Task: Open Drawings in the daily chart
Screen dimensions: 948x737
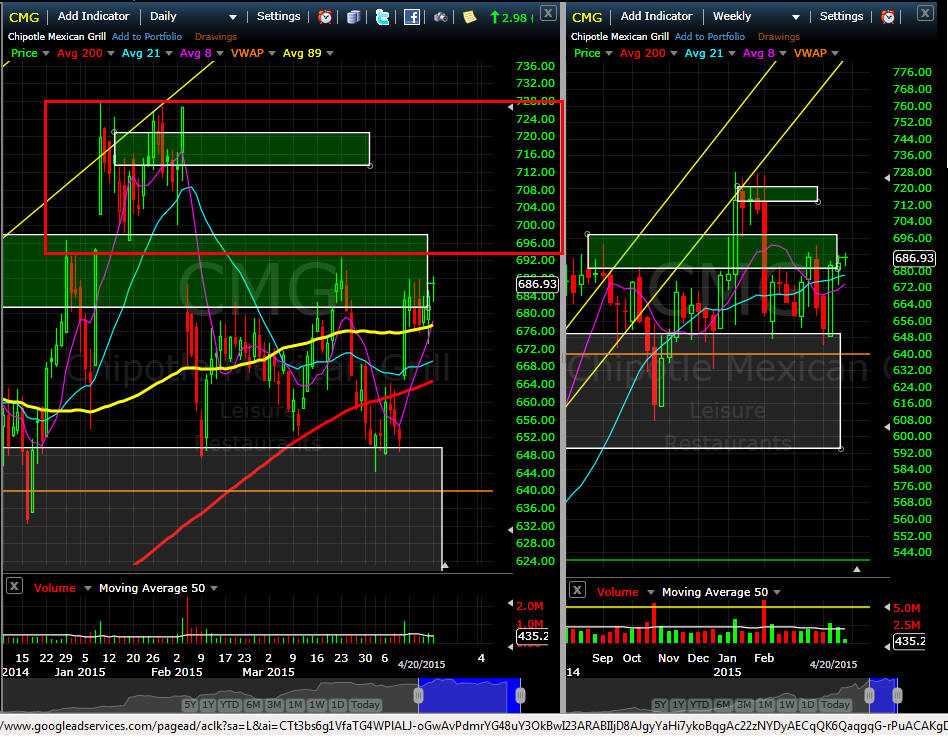Action: point(216,37)
